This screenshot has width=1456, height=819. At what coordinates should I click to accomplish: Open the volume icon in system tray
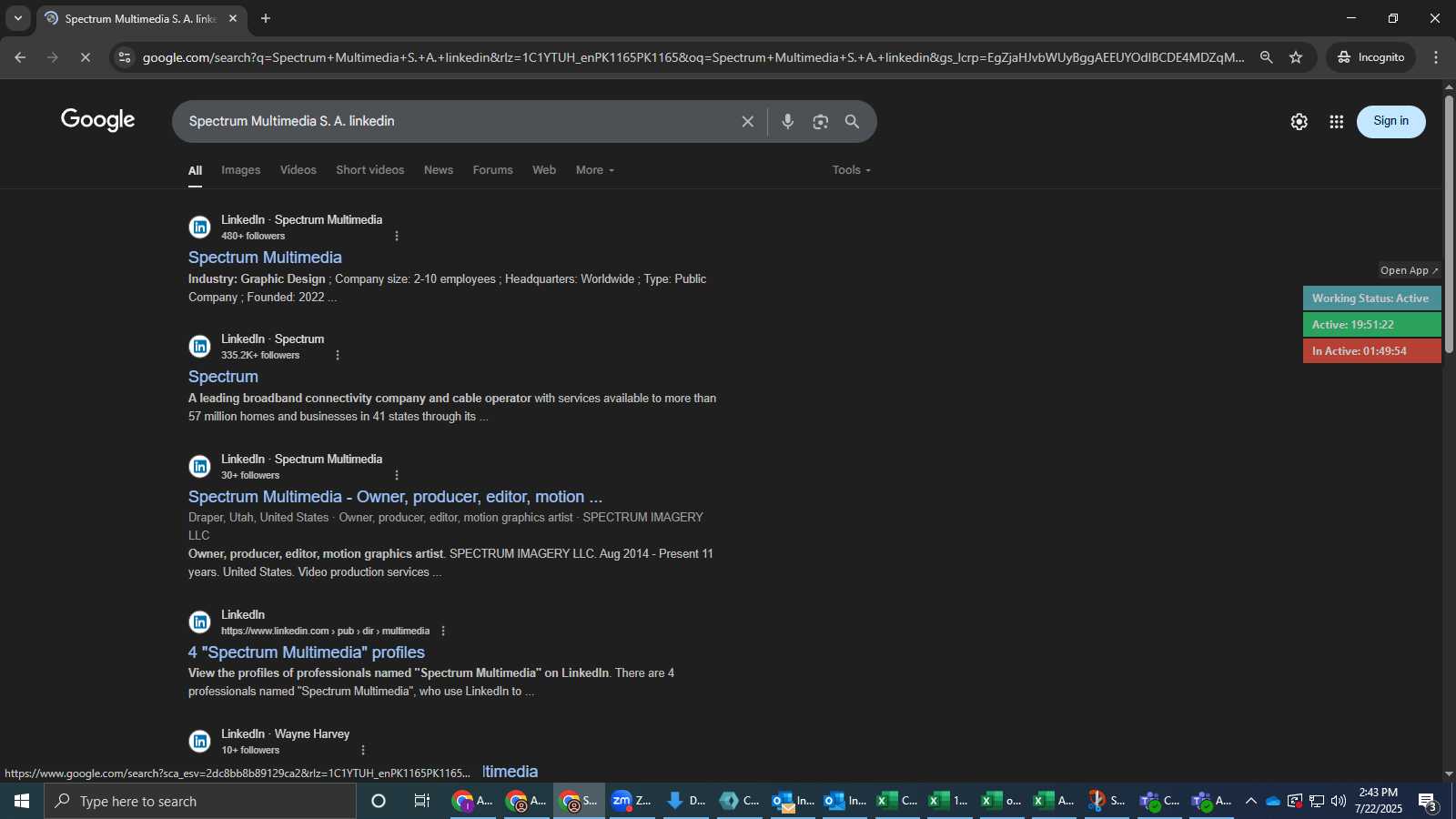tap(1338, 801)
